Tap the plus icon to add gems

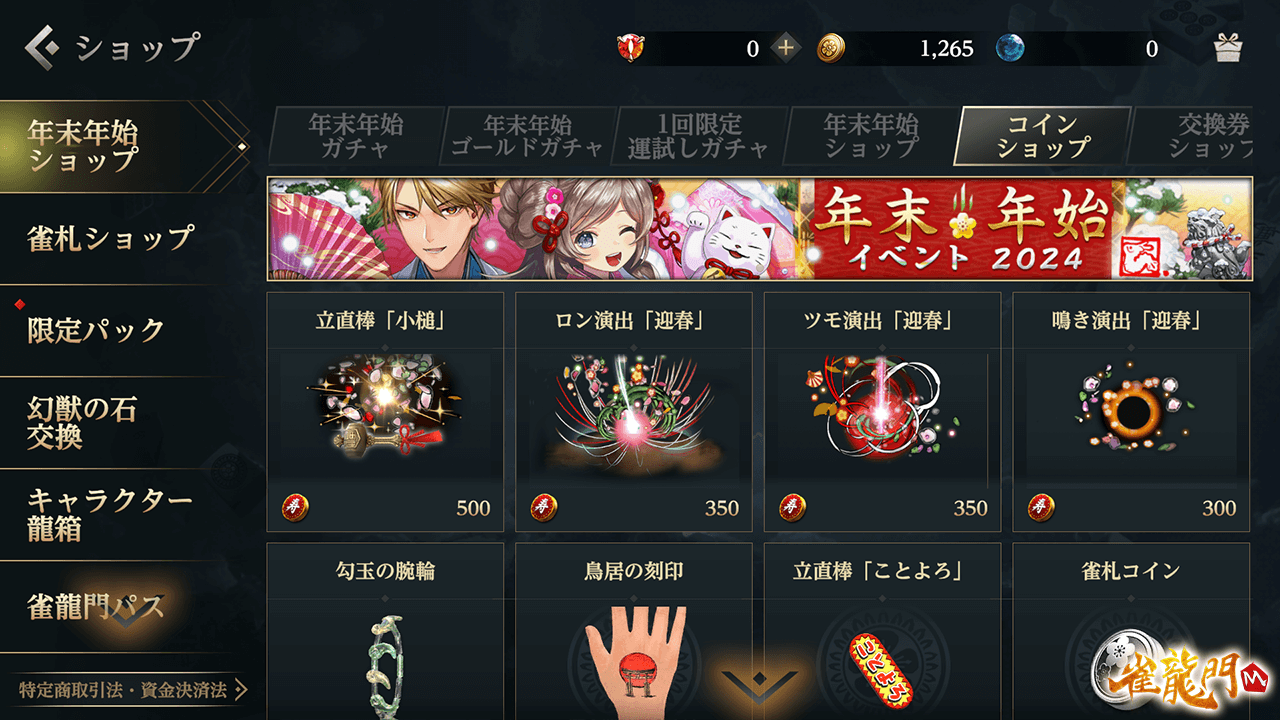pos(786,48)
